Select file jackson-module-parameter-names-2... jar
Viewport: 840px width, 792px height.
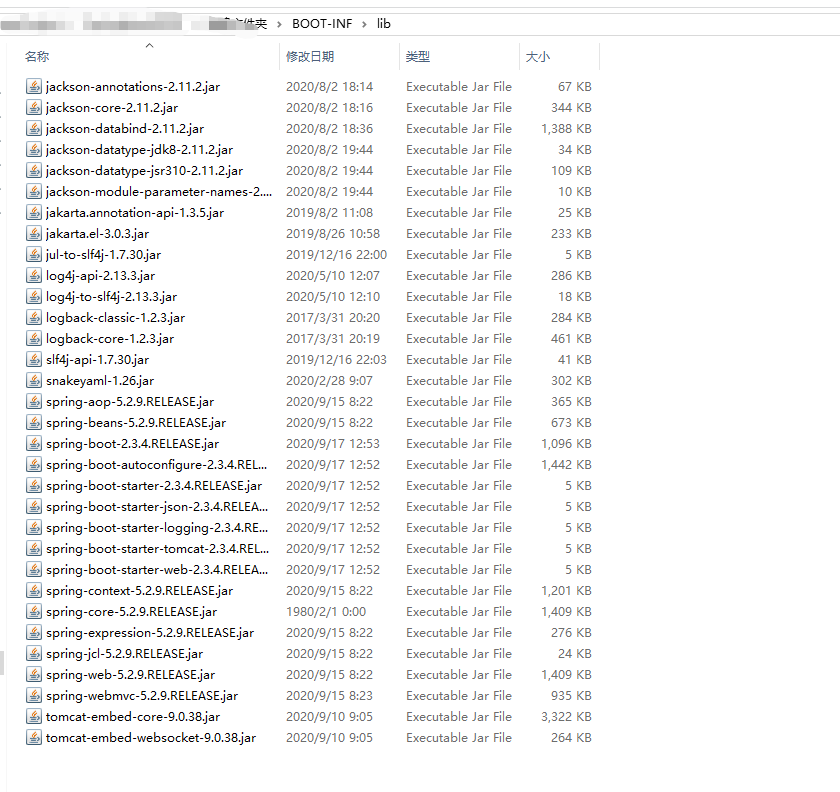(159, 191)
